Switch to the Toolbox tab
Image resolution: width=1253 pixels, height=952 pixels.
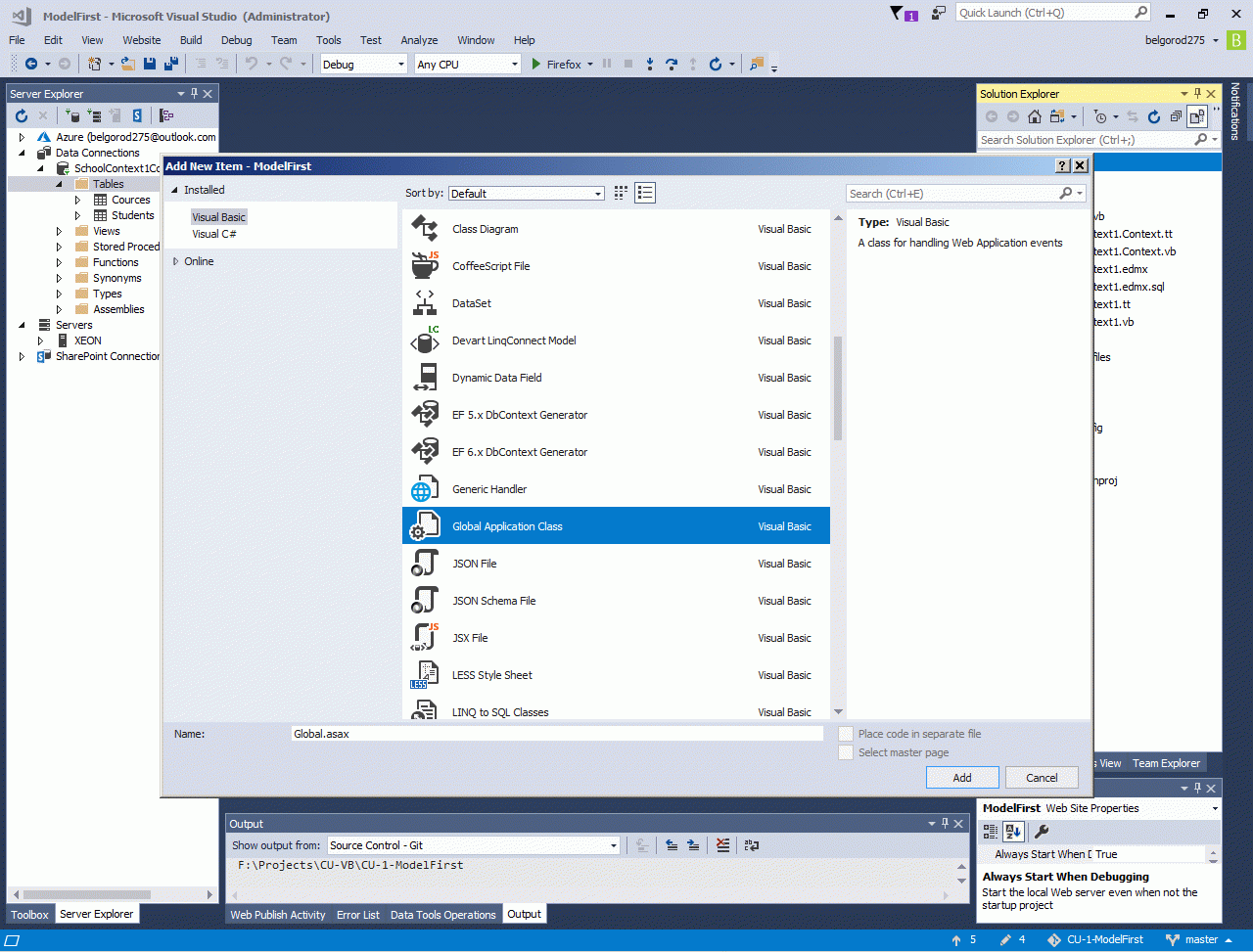click(29, 915)
